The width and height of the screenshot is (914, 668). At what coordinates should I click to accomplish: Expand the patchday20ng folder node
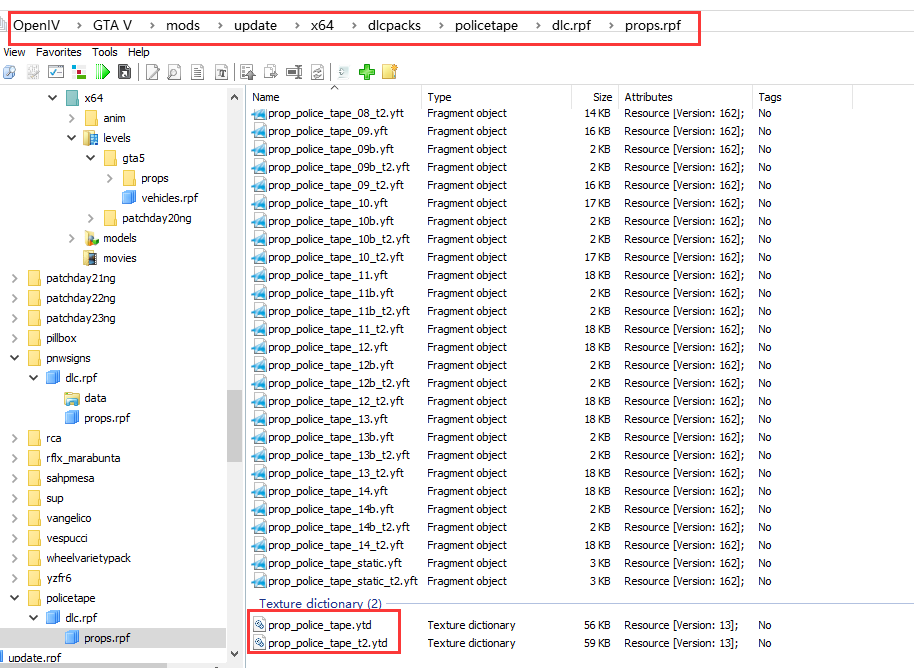pyautogui.click(x=90, y=219)
